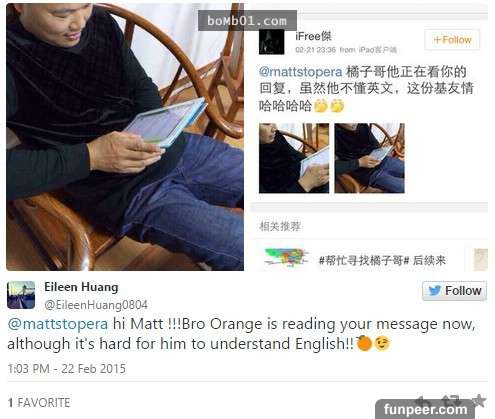Open the right thumbnail of the man in the chair
This screenshot has width=495, height=419.
click(x=370, y=158)
